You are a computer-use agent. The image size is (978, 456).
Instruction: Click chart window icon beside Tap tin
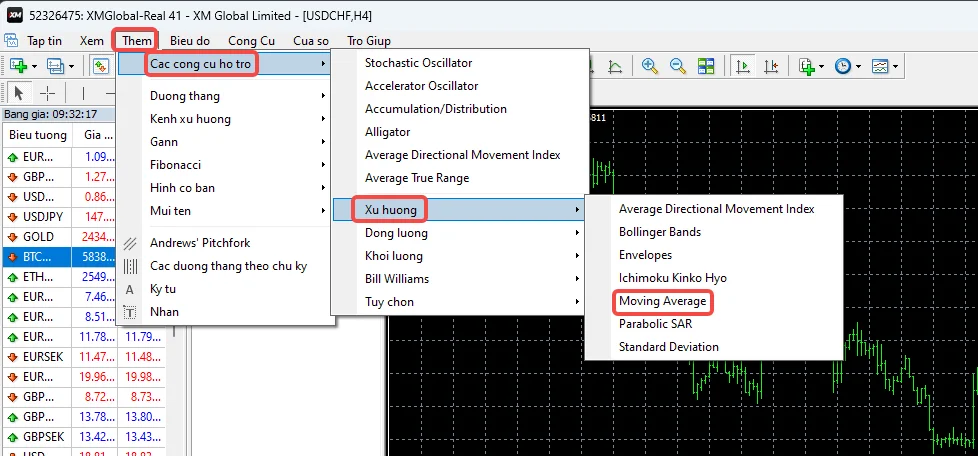coord(11,41)
